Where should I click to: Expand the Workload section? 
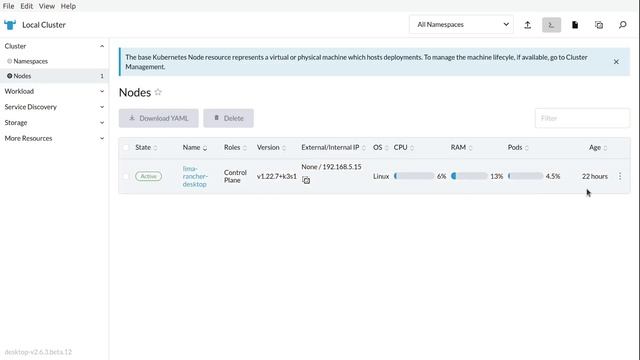pos(102,91)
